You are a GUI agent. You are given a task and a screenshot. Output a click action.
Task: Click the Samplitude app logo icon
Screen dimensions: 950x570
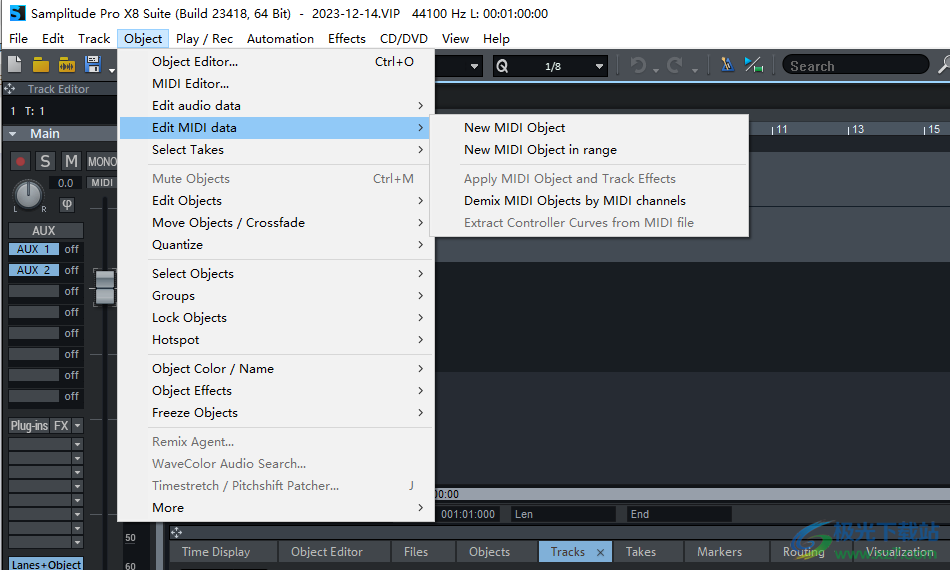(18, 13)
